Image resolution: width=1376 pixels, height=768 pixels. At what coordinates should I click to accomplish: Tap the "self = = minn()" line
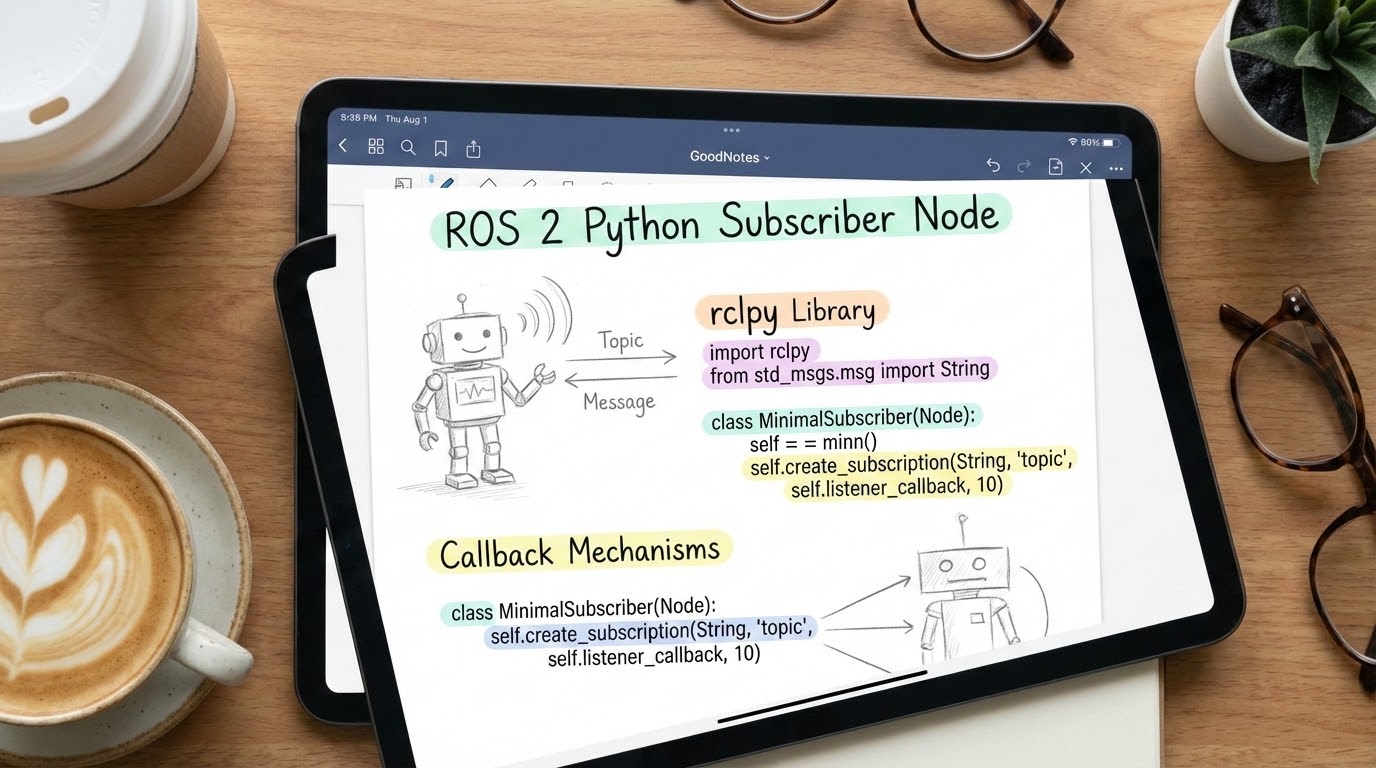click(x=813, y=442)
